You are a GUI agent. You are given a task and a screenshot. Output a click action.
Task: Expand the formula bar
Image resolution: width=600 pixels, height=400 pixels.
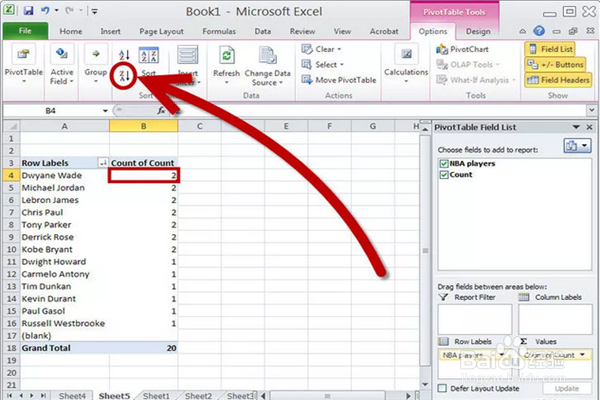tap(590, 111)
